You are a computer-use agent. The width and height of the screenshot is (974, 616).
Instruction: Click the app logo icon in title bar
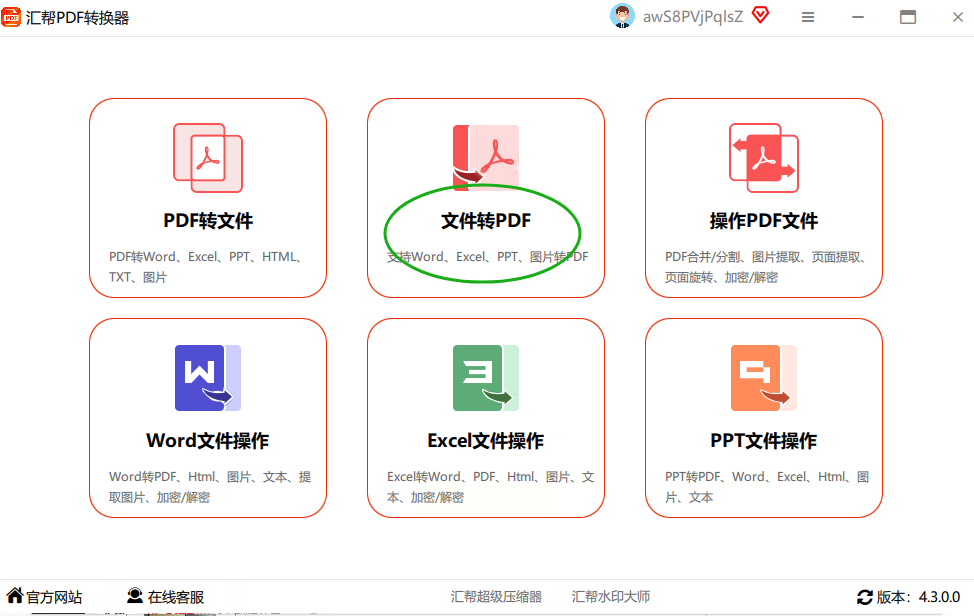(11, 17)
